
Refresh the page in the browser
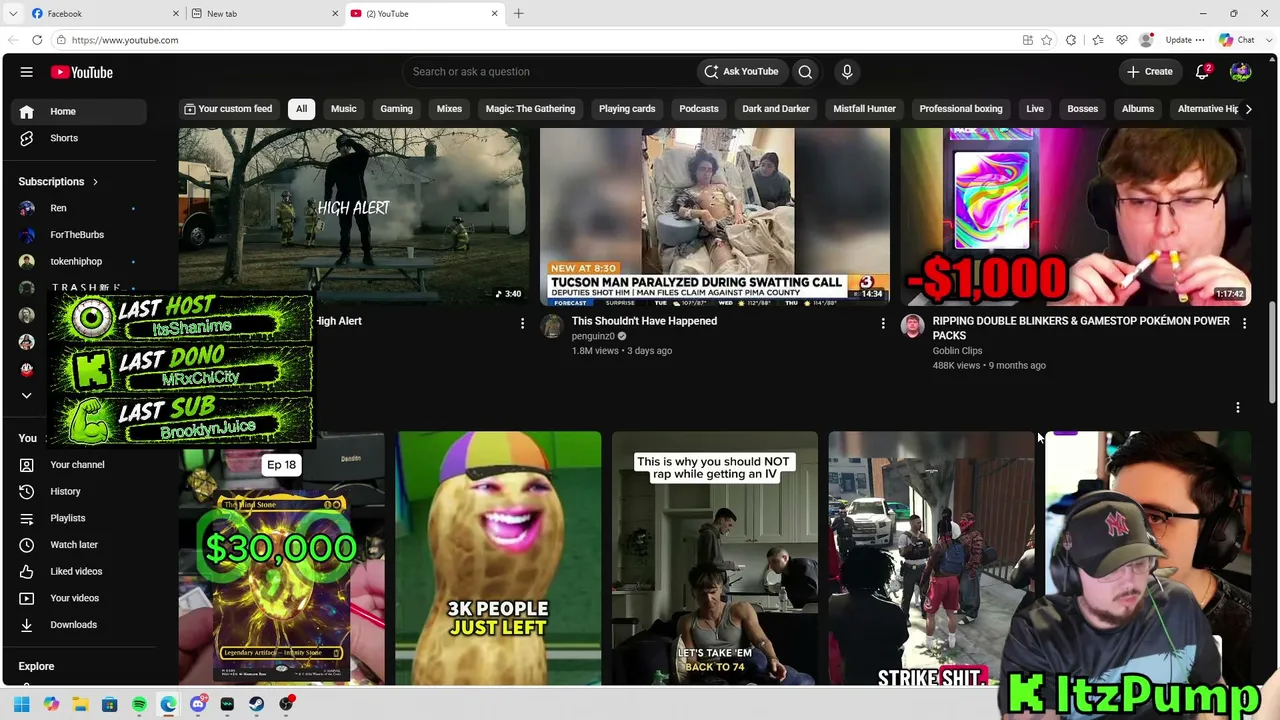37,40
